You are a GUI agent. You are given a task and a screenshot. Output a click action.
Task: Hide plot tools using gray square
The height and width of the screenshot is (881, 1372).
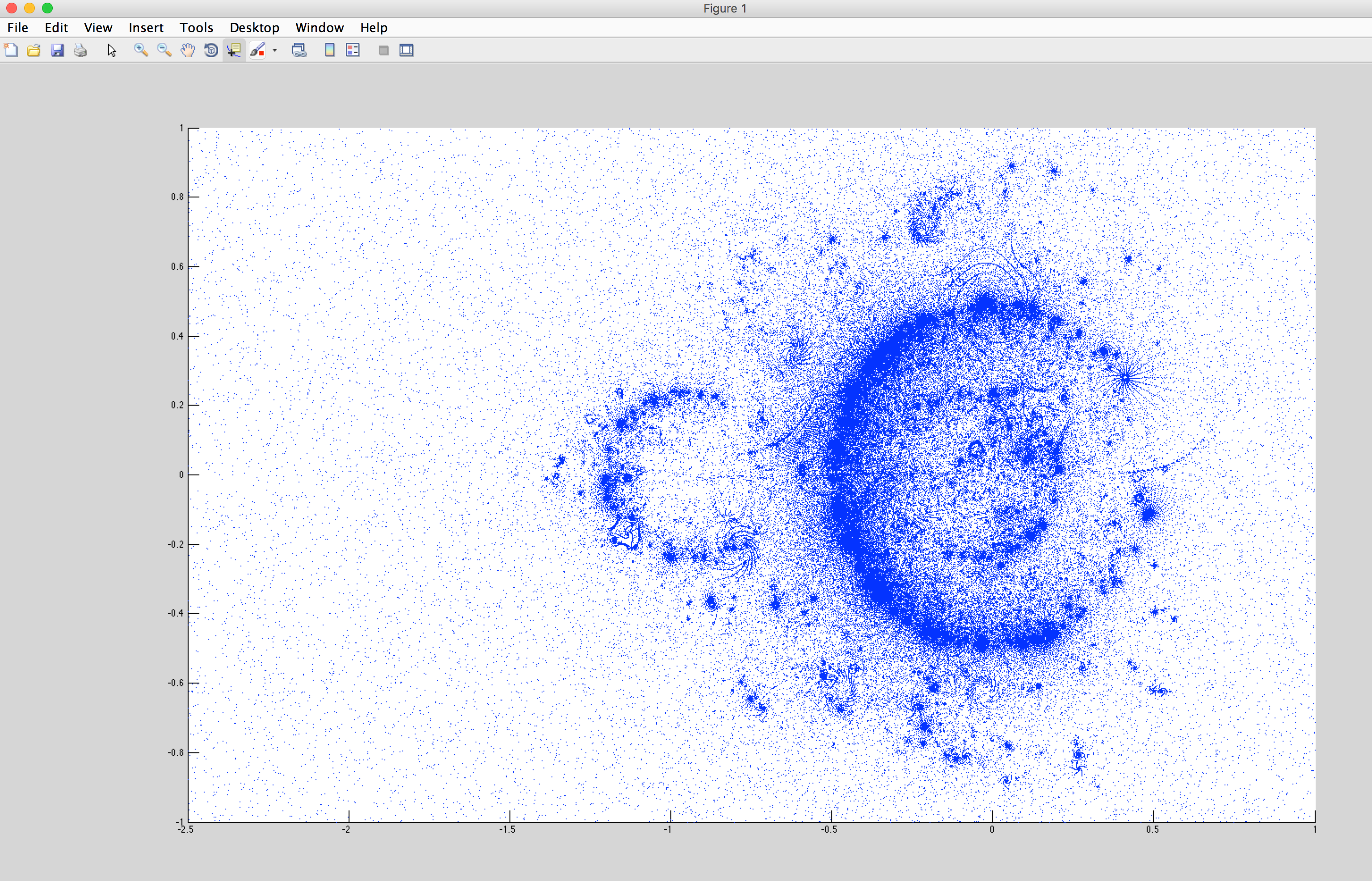(x=383, y=50)
